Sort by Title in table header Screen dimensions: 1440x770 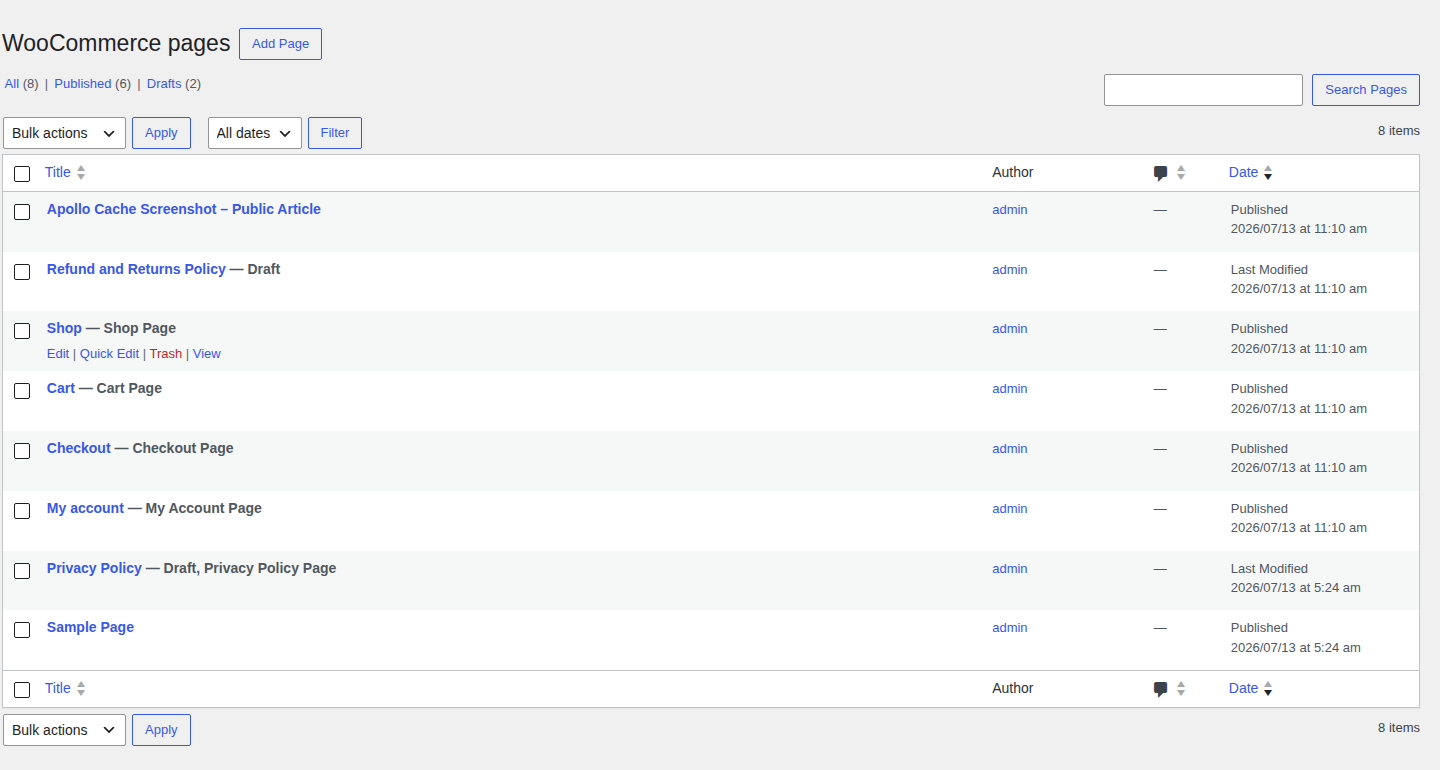pyautogui.click(x=58, y=172)
